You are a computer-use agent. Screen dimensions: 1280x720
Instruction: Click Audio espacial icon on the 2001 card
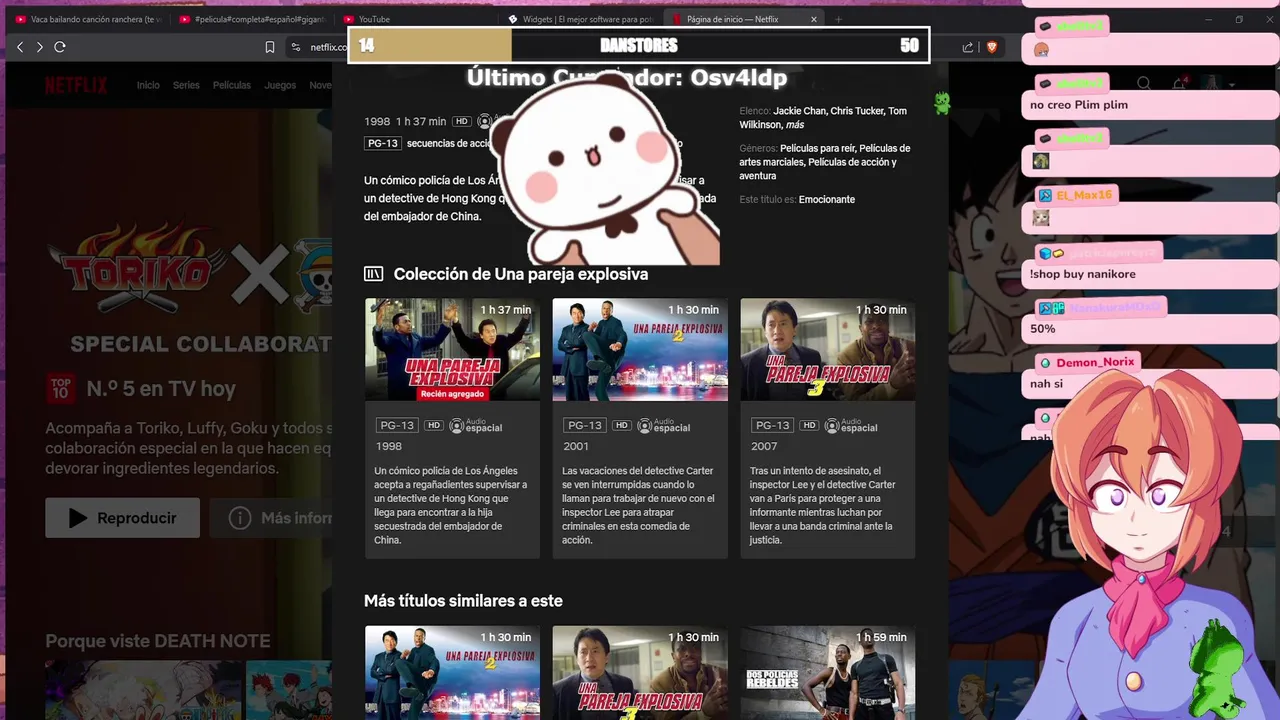(x=664, y=426)
